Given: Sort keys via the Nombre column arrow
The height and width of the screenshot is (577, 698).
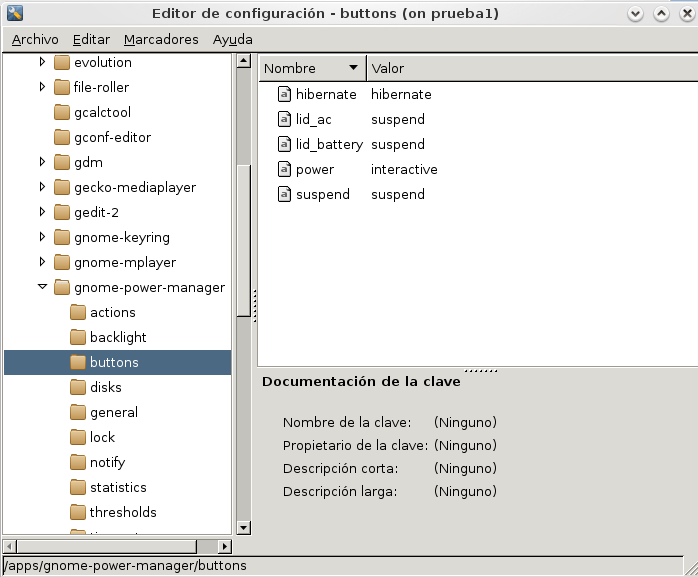Looking at the screenshot, I should 353,68.
